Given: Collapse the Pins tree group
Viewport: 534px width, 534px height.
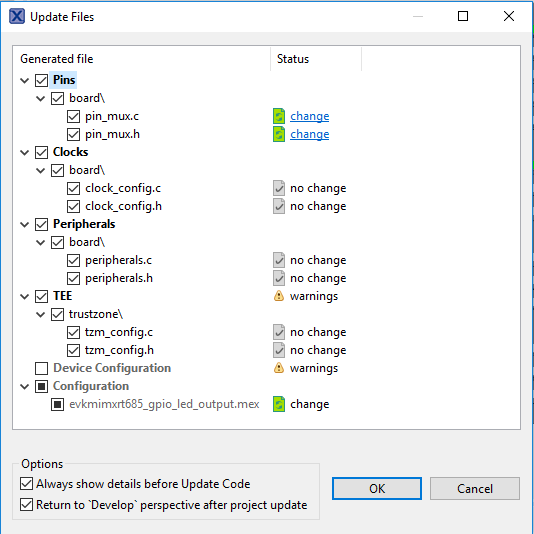Looking at the screenshot, I should coord(25,81).
